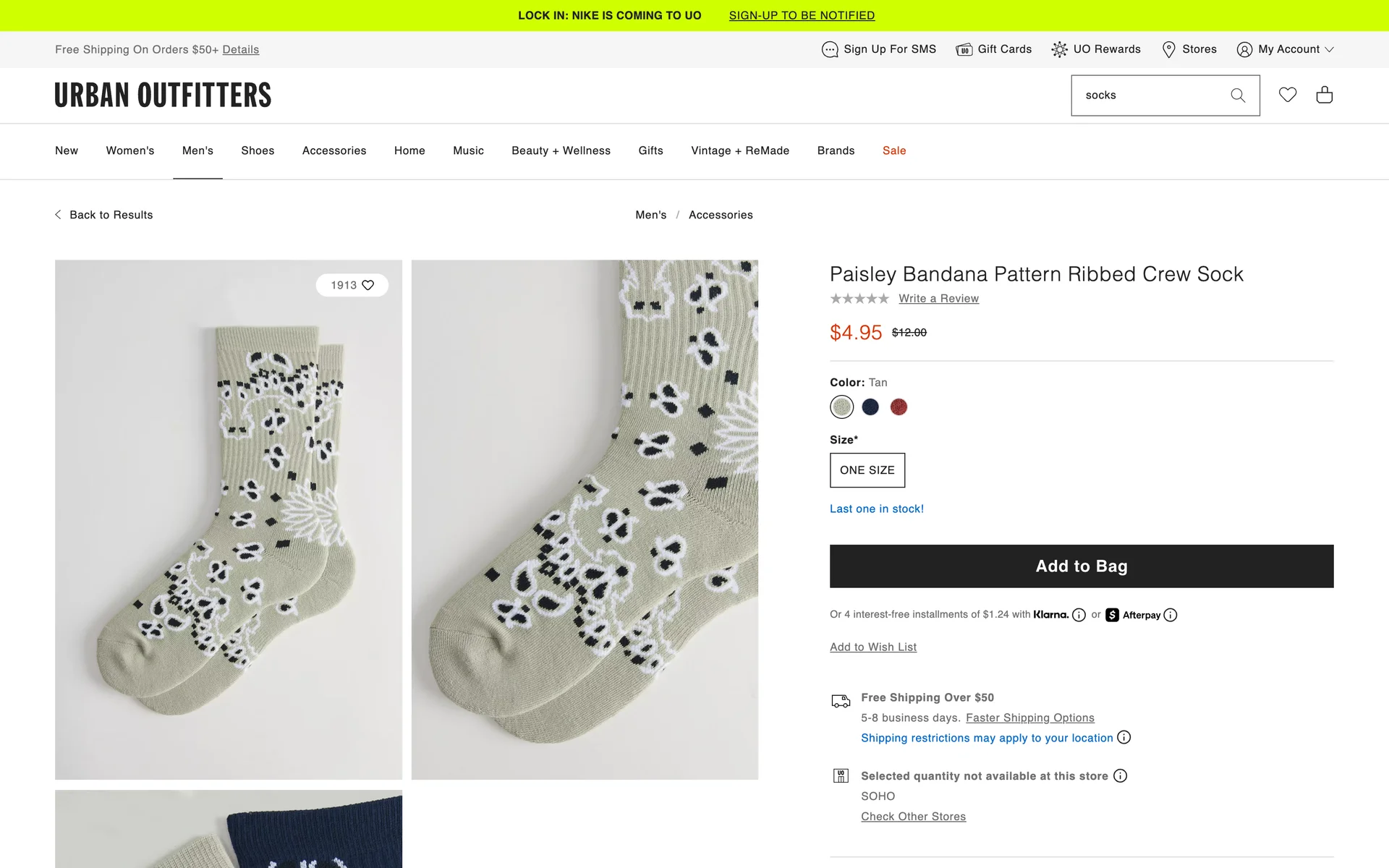Open the Sale navigation menu
The image size is (1389, 868).
[894, 150]
